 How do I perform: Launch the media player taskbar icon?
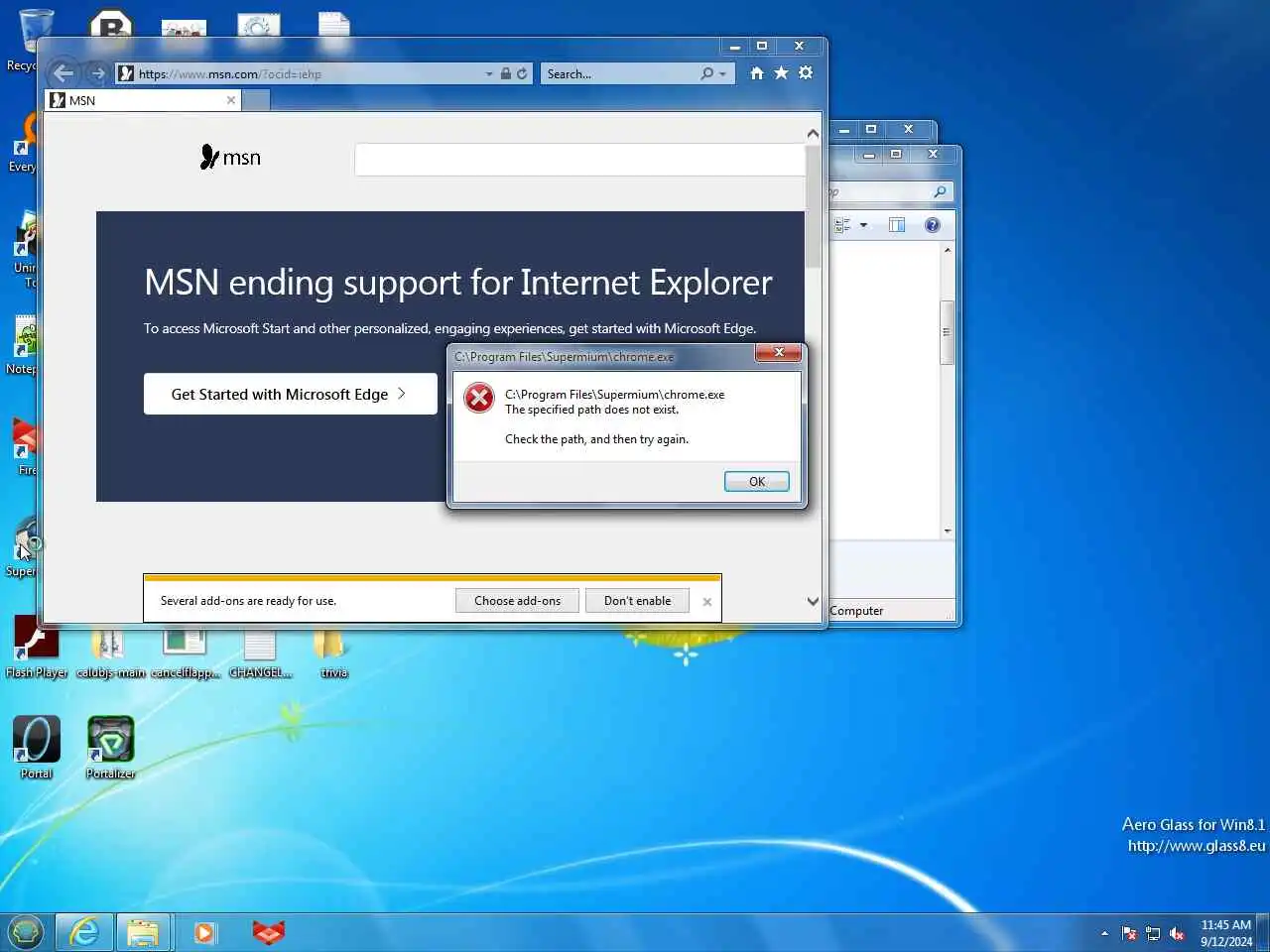pyautogui.click(x=204, y=932)
